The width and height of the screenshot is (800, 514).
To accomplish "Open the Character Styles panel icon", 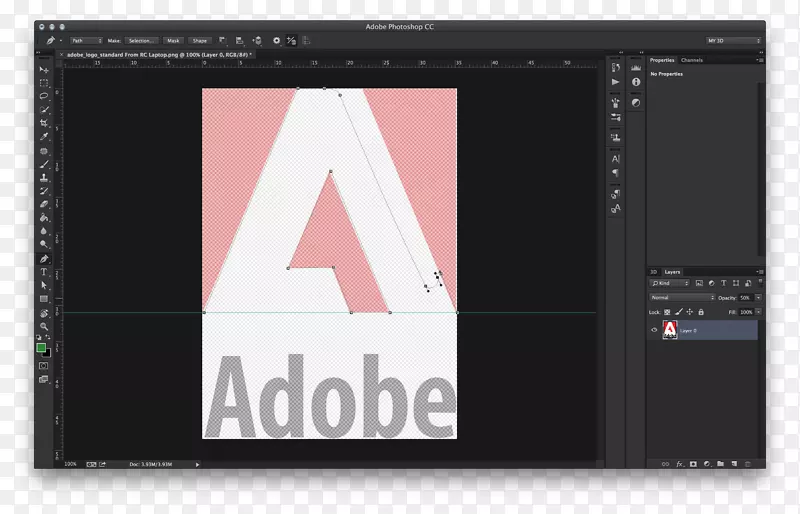I will [615, 208].
